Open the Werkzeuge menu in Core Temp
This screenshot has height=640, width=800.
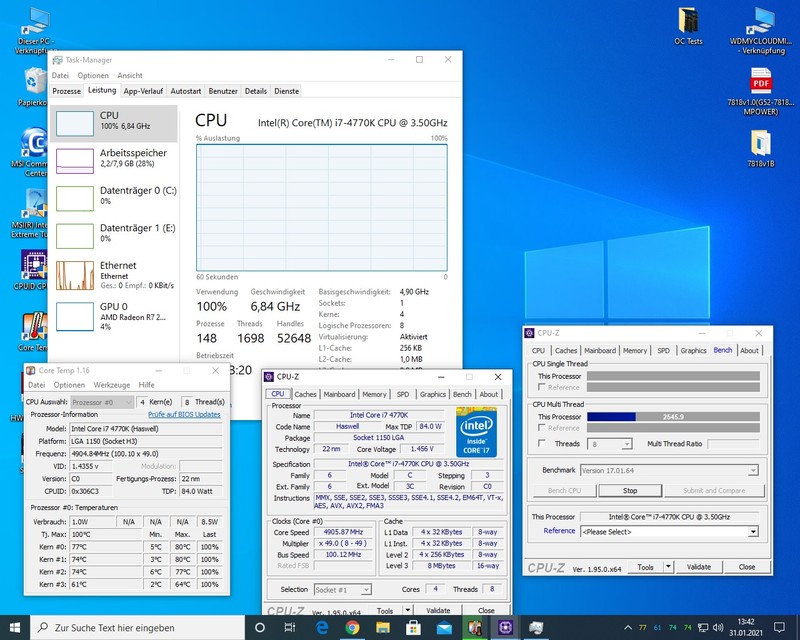[x=112, y=385]
